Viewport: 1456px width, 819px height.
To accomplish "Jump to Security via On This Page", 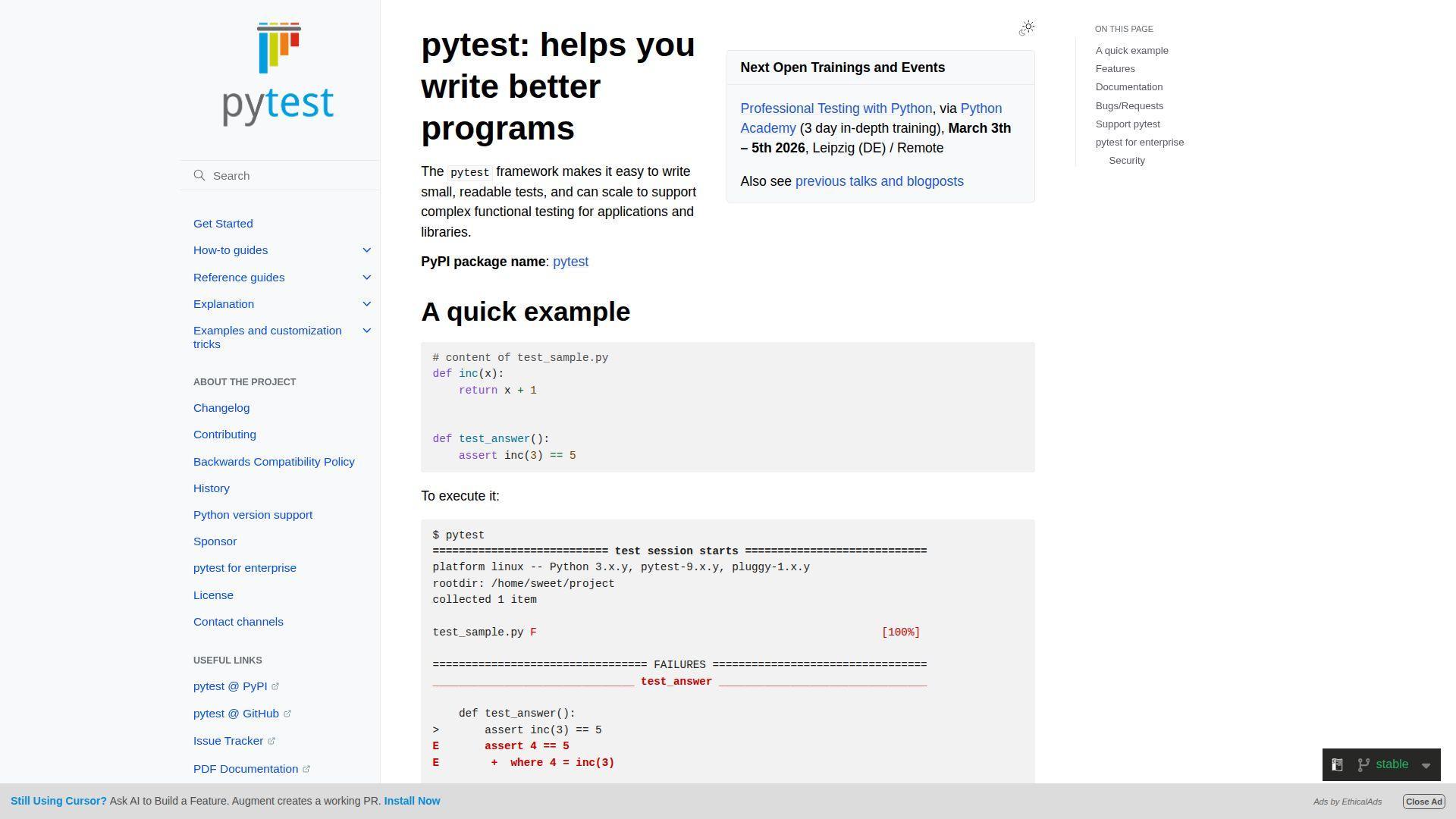I will click(x=1127, y=160).
